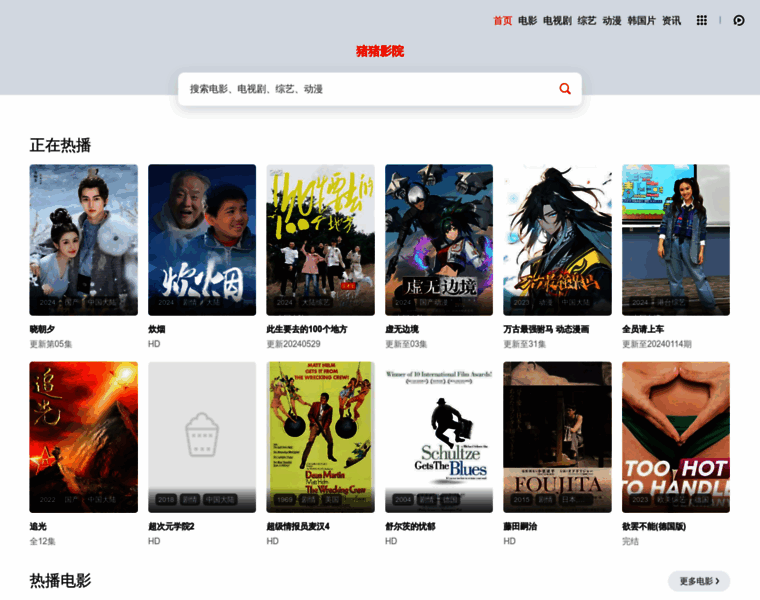Click title link 藤田嗣治
The width and height of the screenshot is (760, 600).
520,526
